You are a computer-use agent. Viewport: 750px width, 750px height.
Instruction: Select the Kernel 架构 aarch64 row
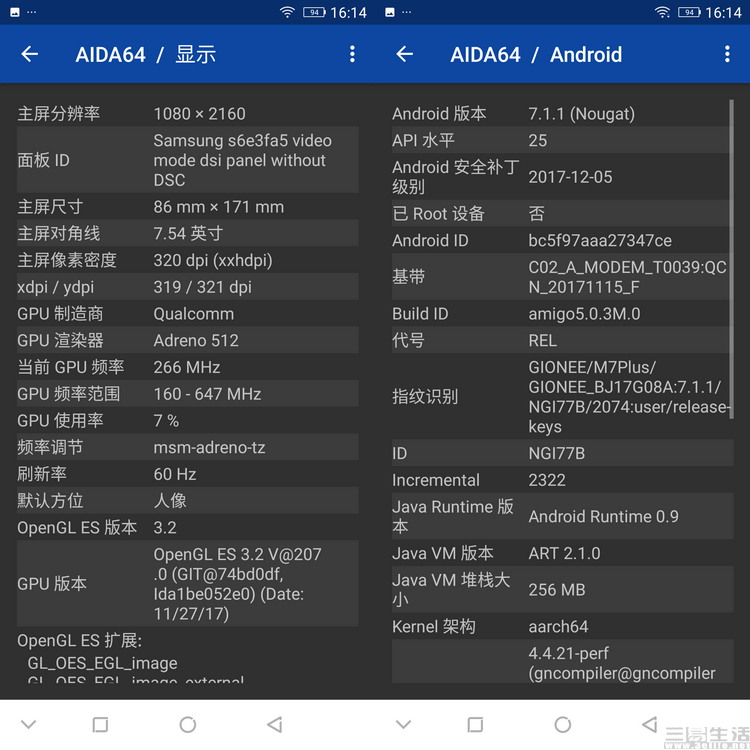point(562,626)
